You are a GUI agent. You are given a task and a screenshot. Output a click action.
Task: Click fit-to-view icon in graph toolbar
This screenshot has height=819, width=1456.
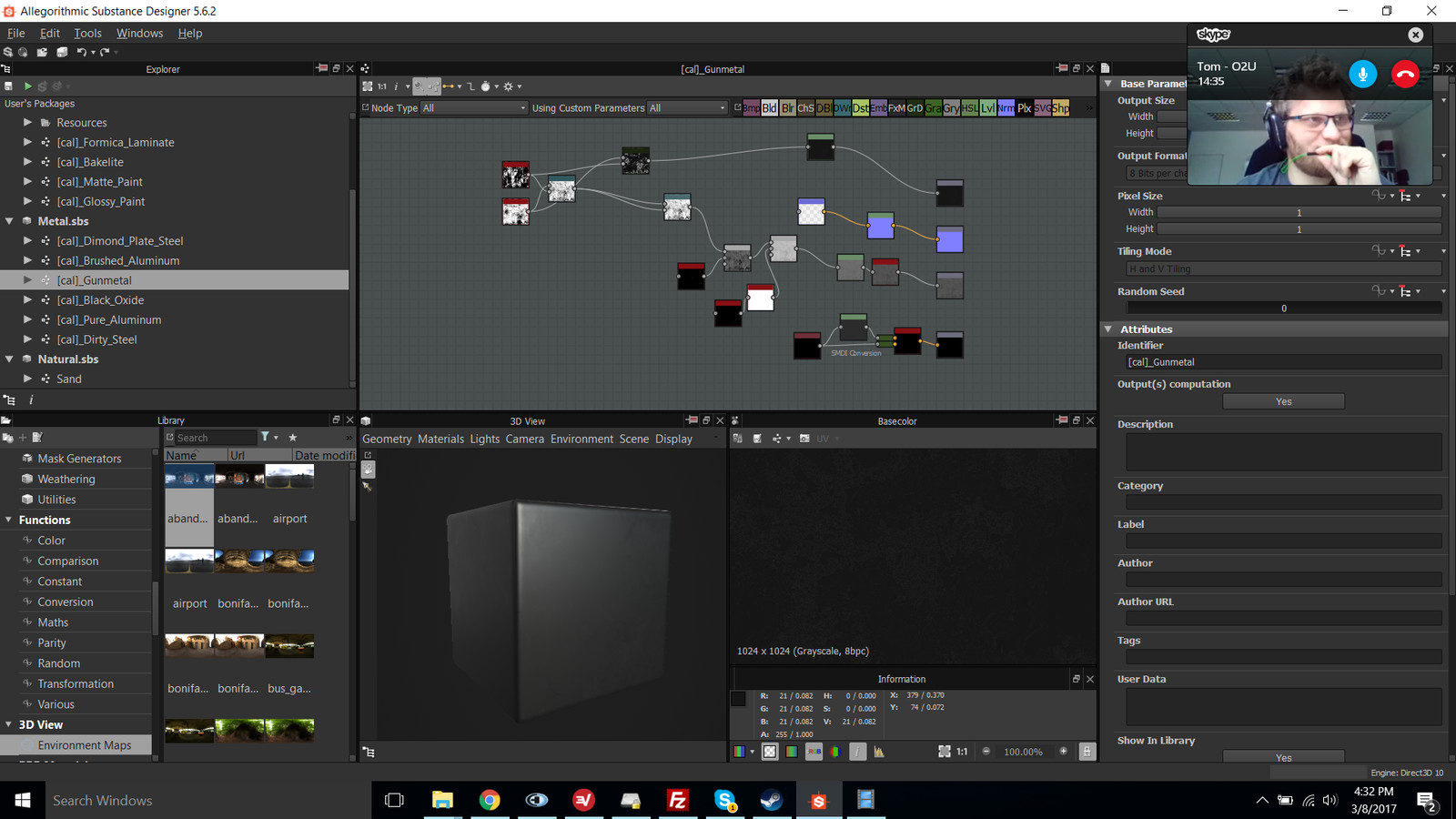click(x=367, y=86)
